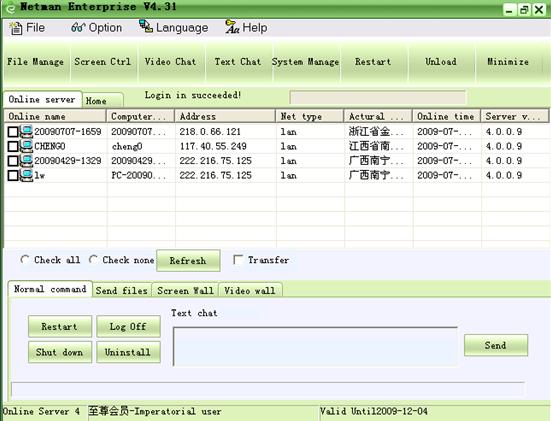
Task: Click the Valid Until2009-12-04 status text
Action: [x=374, y=411]
